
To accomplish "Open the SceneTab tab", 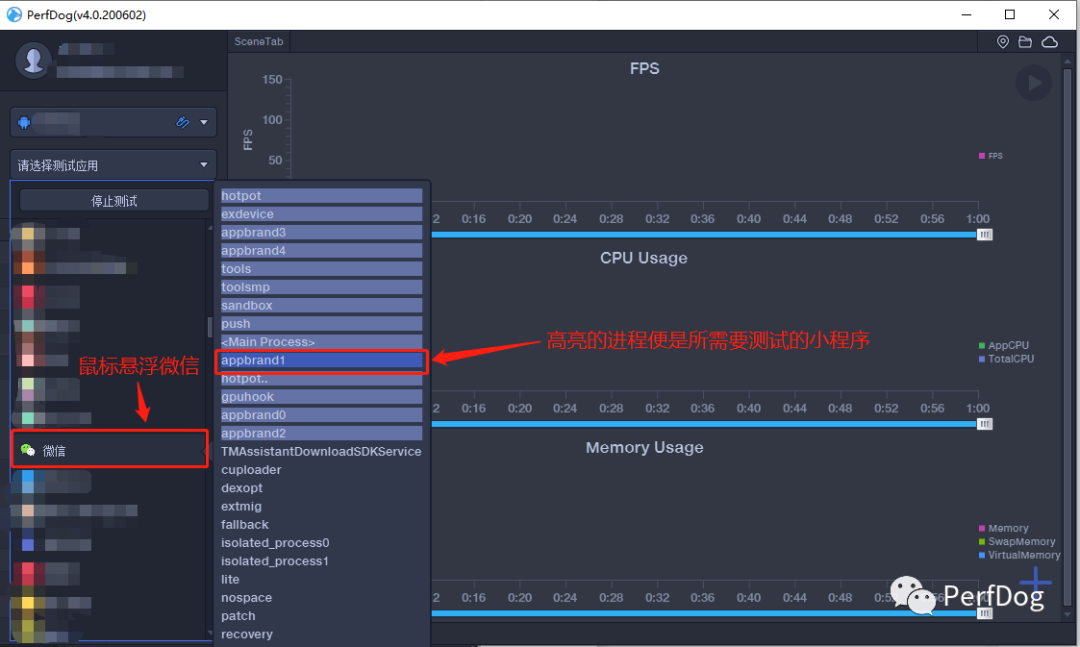I will click(x=258, y=41).
